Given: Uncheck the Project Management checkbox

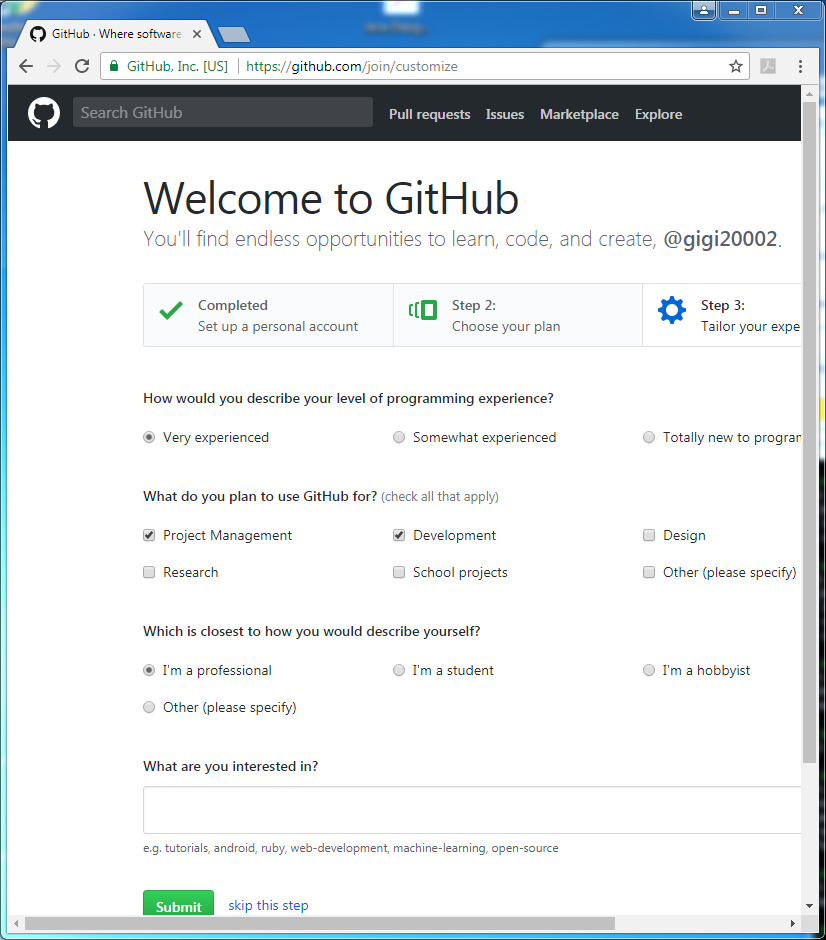Looking at the screenshot, I should tap(149, 535).
